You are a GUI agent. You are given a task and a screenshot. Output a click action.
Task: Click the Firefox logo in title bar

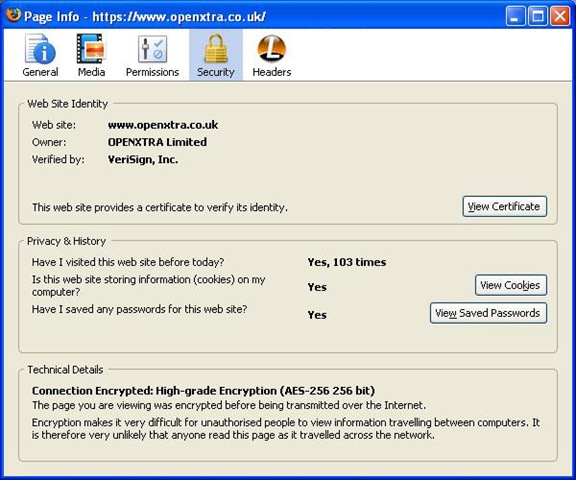13,15
